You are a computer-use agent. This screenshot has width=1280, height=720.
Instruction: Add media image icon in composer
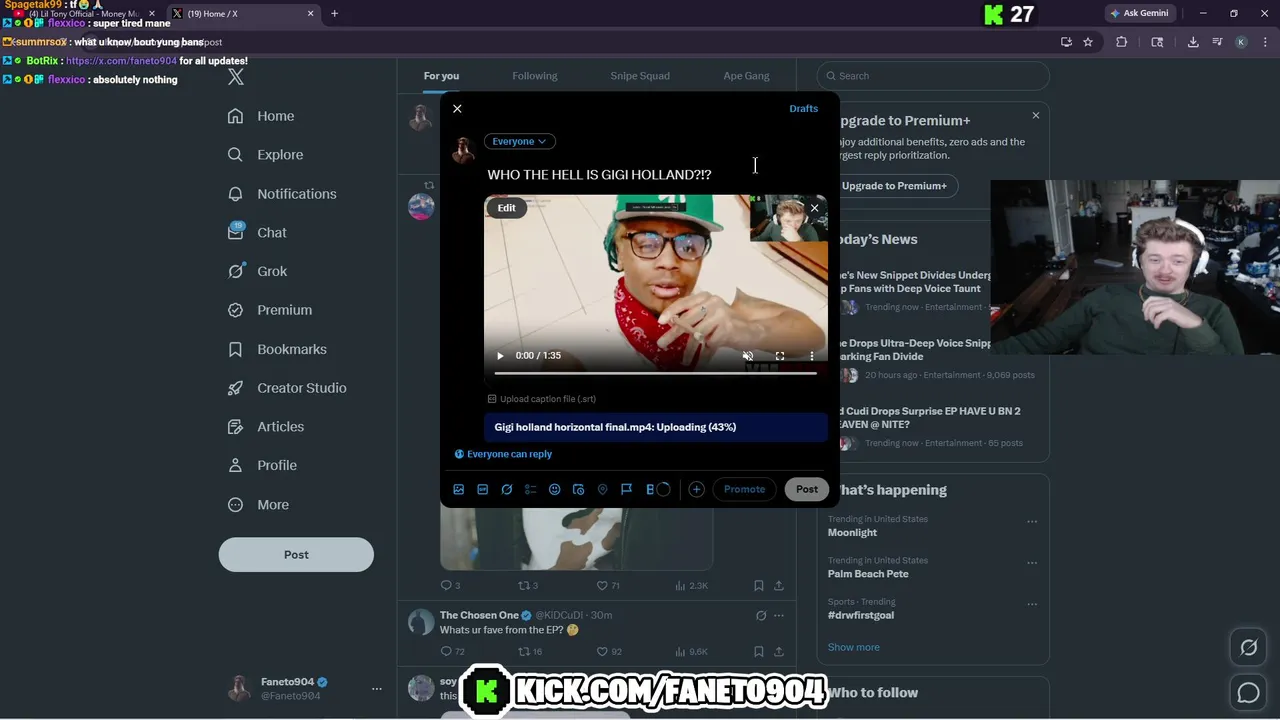459,489
